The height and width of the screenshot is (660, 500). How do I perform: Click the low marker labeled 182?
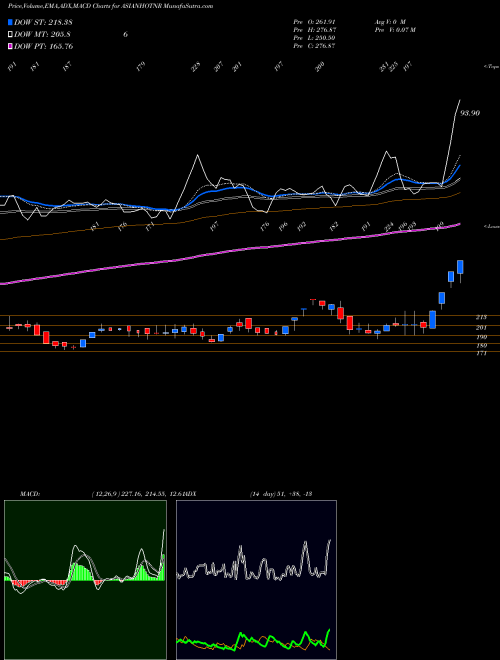coord(334,226)
